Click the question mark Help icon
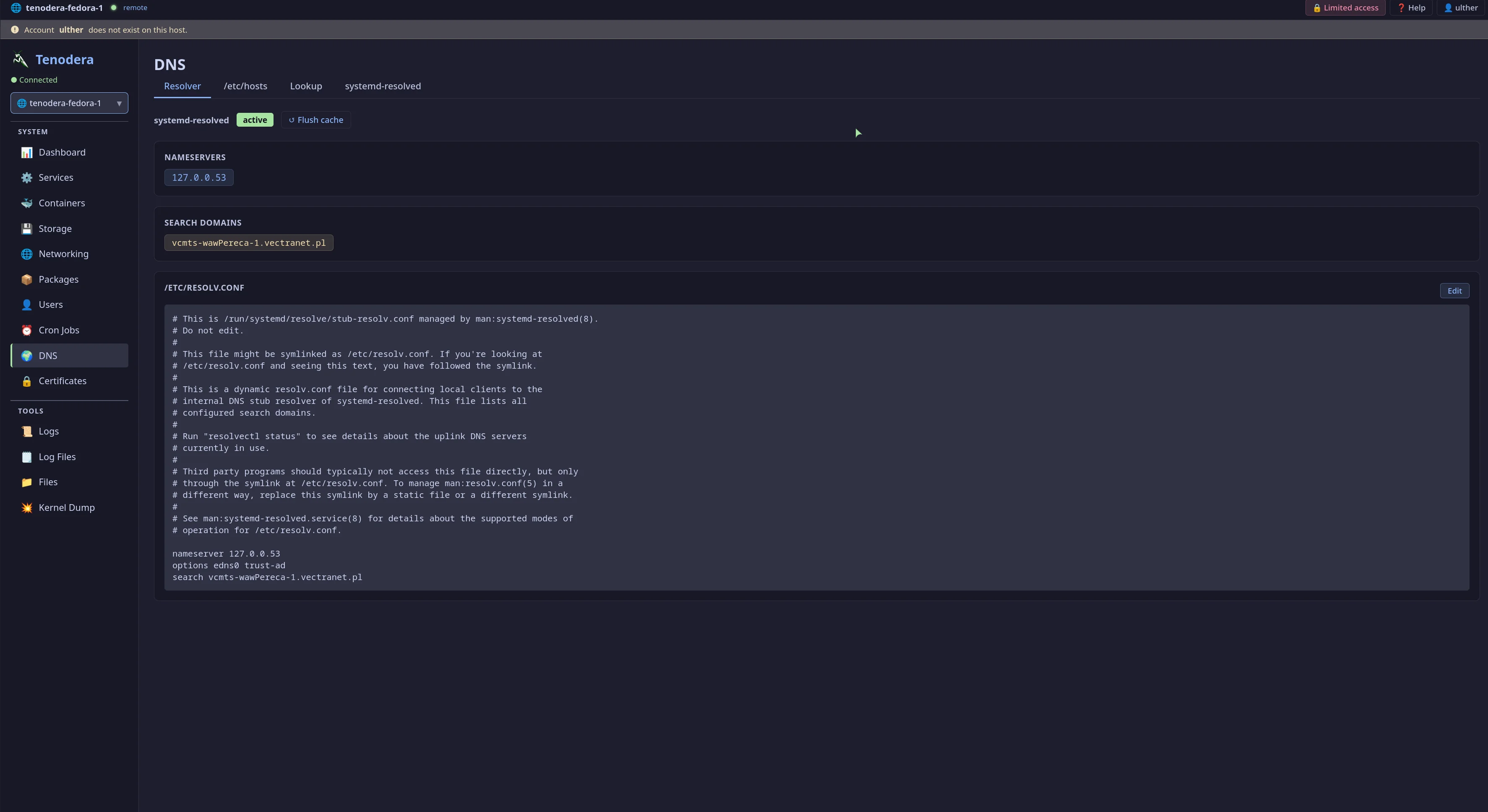 [1401, 8]
